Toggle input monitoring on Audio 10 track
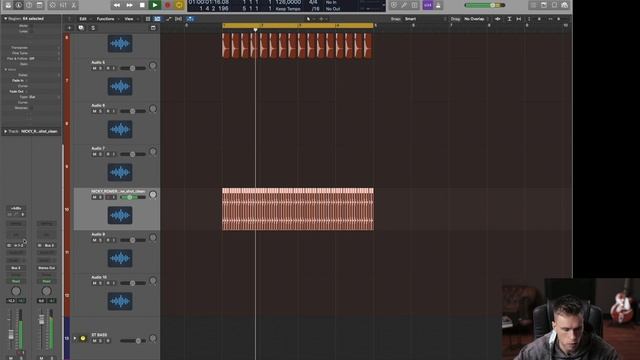This screenshot has height=360, width=640. pos(114,283)
